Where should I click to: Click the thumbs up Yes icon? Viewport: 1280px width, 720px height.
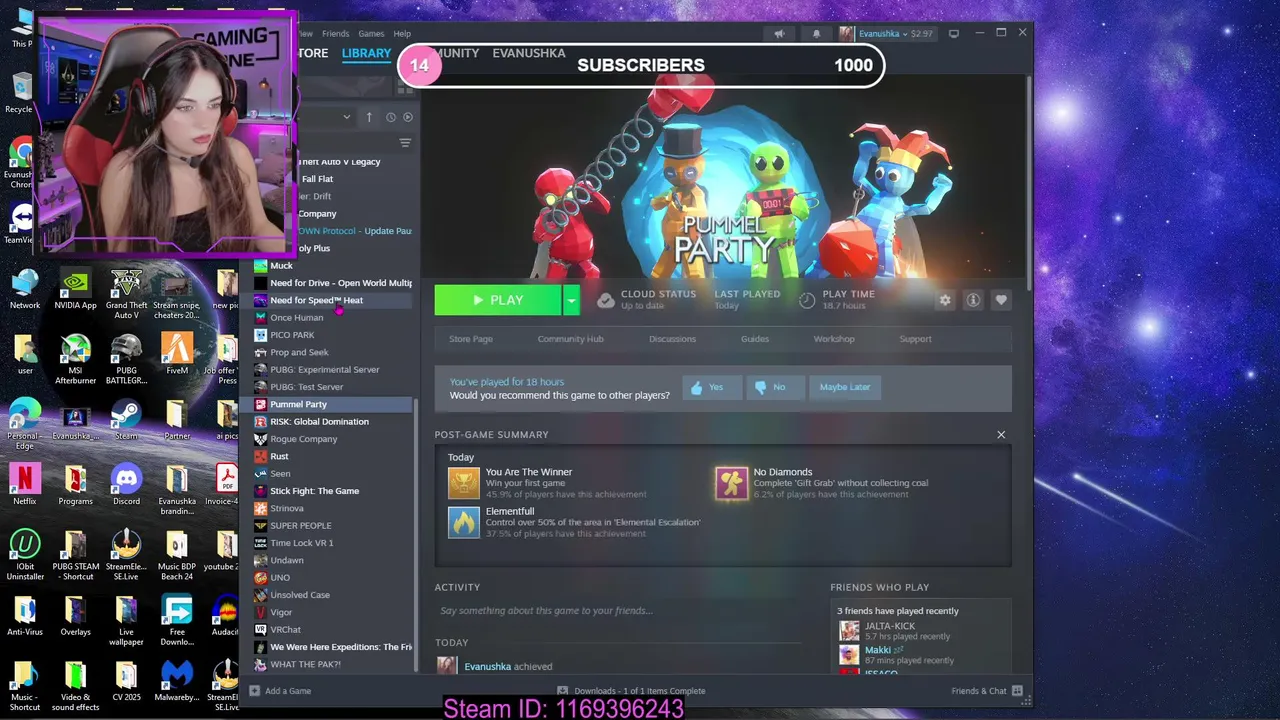[697, 387]
